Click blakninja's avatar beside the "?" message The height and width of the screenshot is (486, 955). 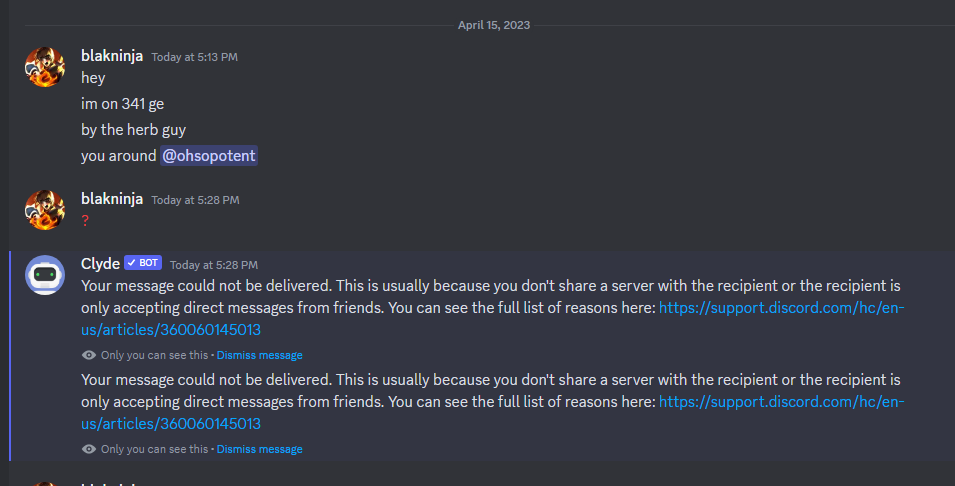click(x=45, y=209)
